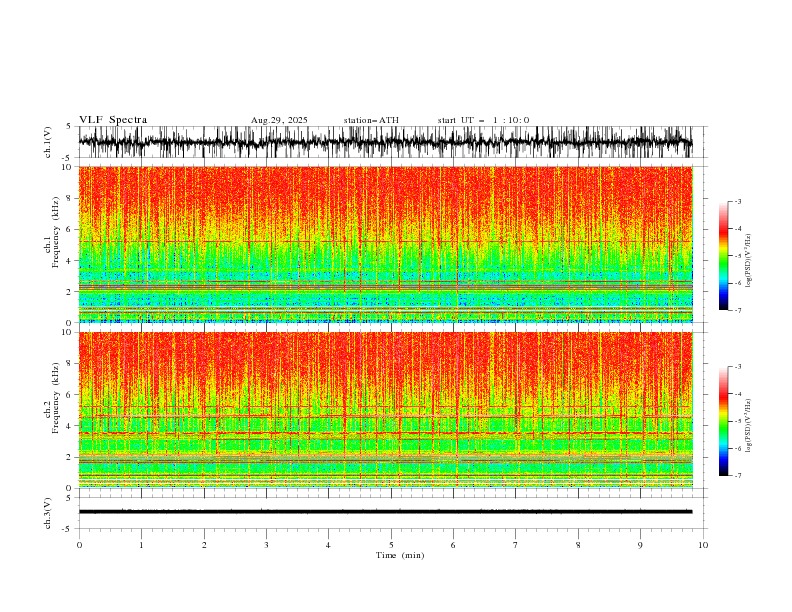
Task: Click the ch.1 spectrogram color scale bar
Action: 723,256
